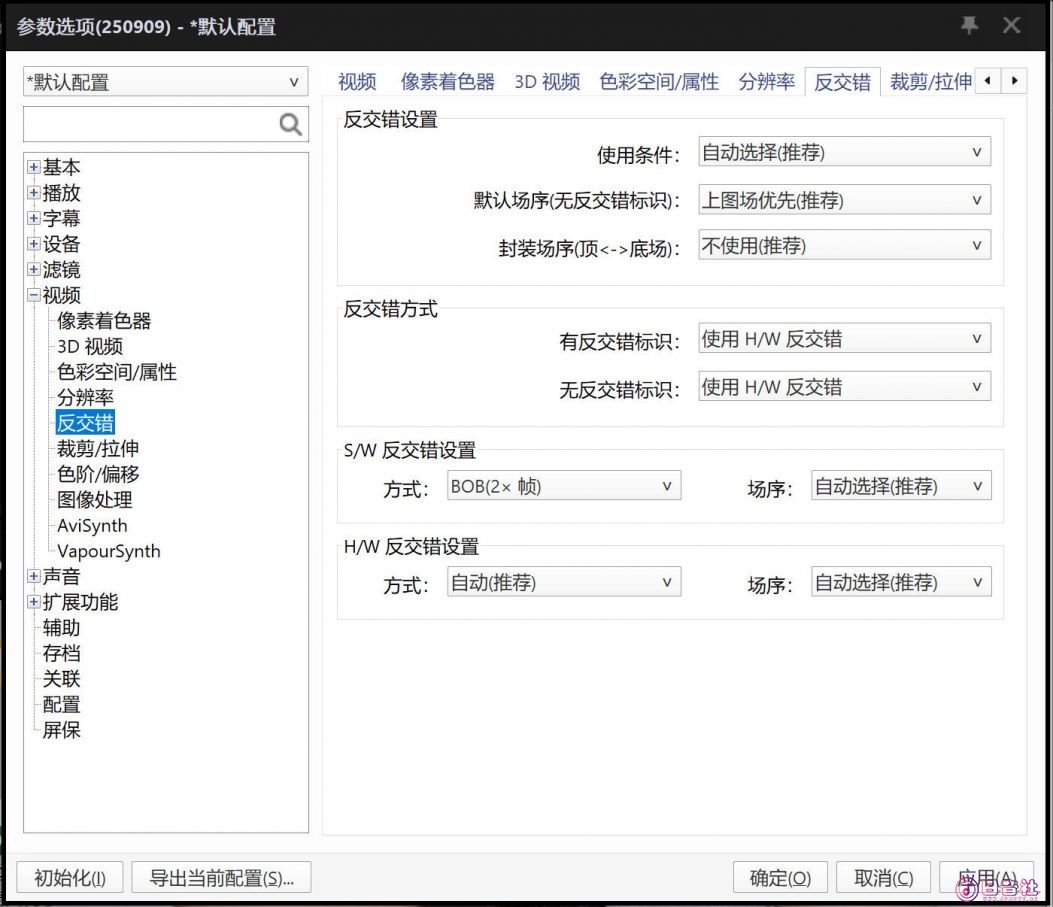Pin the preferences window open
The image size is (1053, 907).
coord(969,27)
